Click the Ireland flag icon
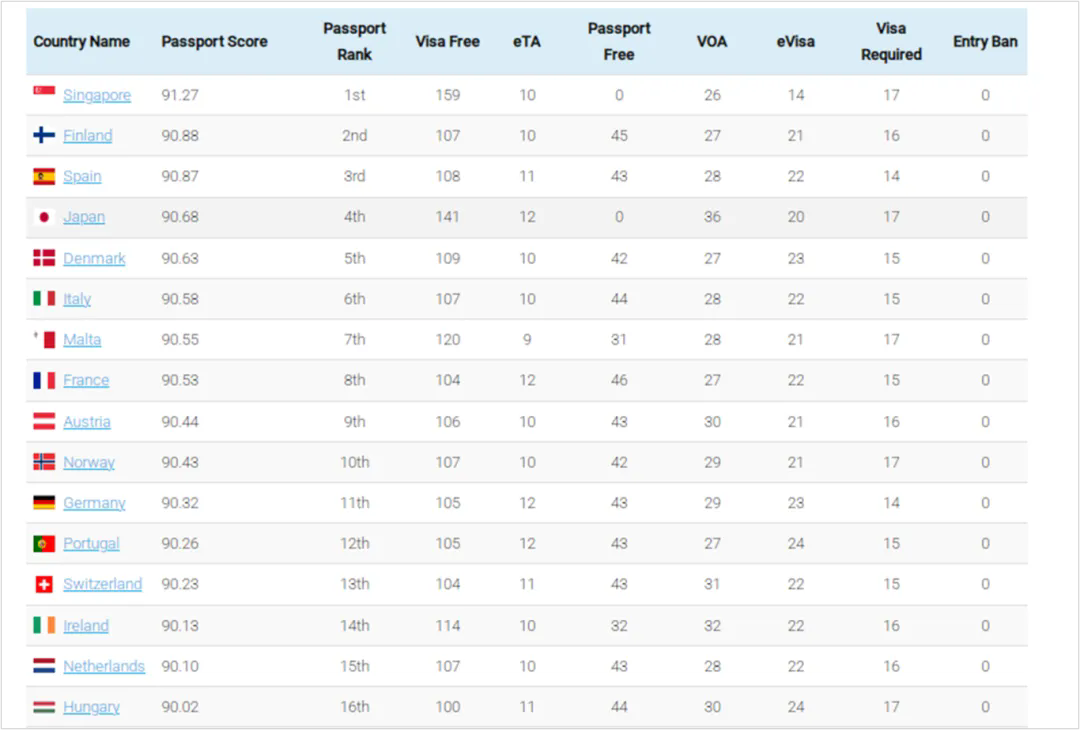The image size is (1080, 730). [x=44, y=625]
